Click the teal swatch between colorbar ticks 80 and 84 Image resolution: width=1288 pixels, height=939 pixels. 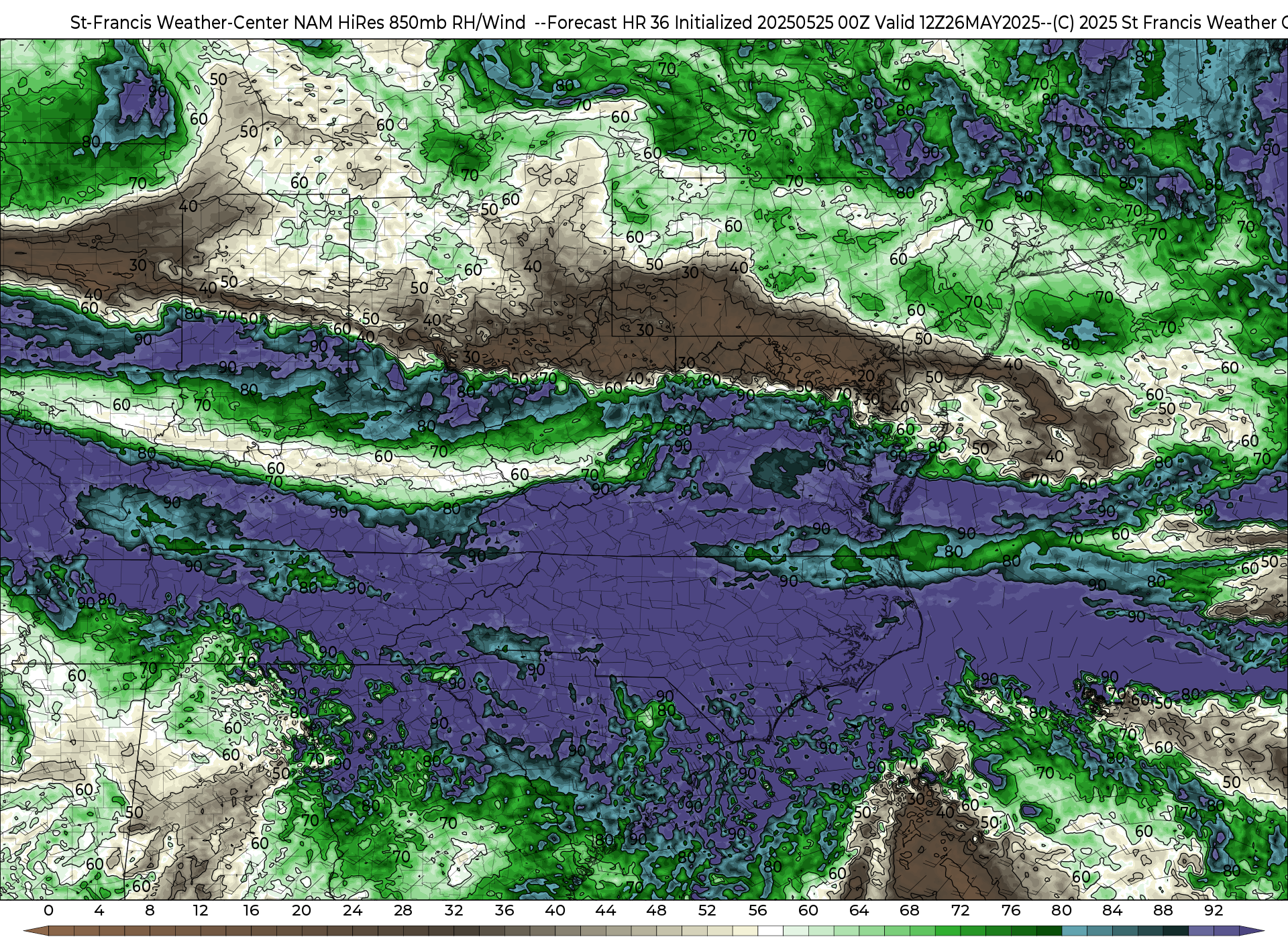click(x=1074, y=931)
